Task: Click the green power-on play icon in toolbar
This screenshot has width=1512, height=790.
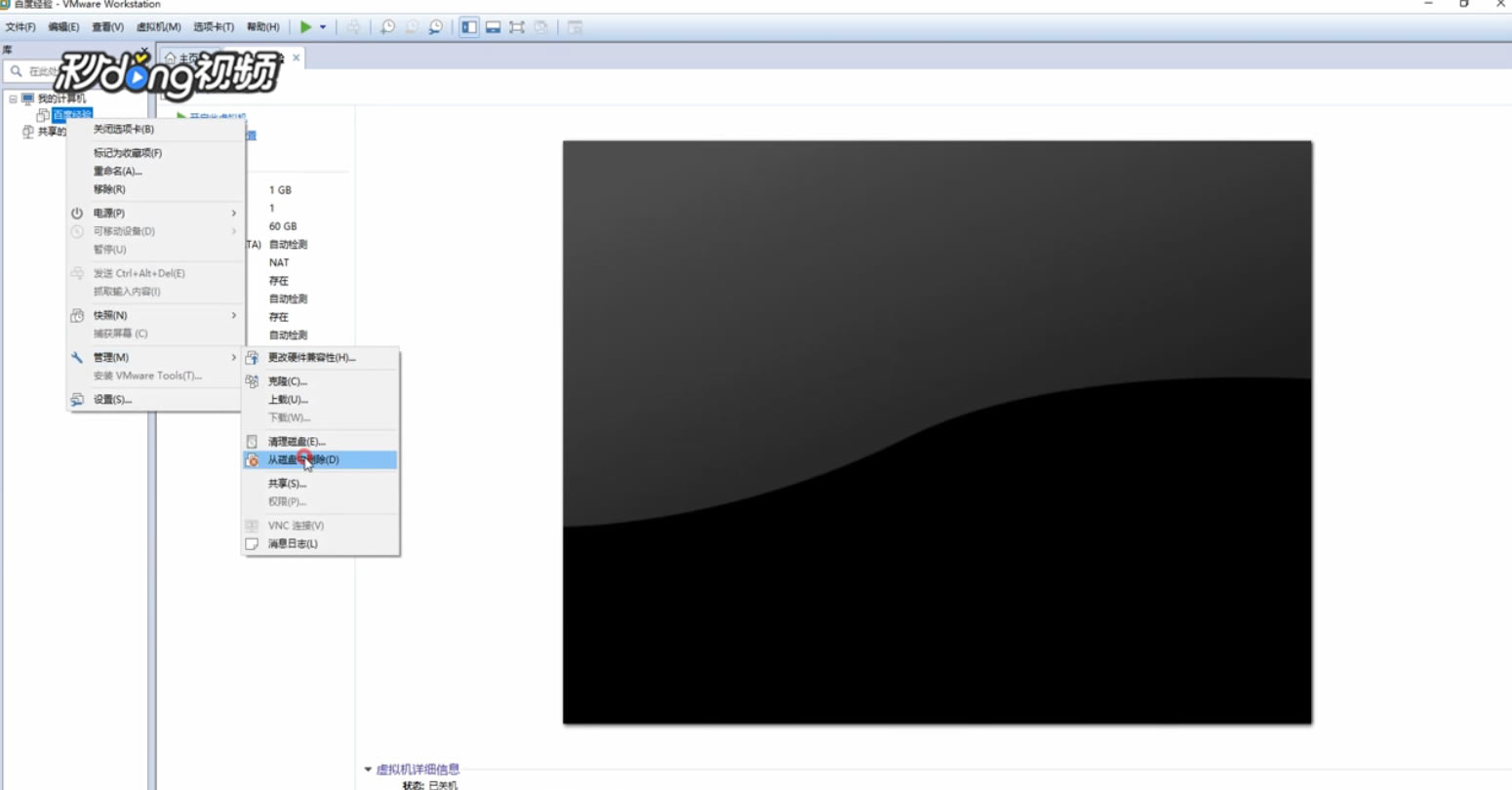Action: (306, 27)
